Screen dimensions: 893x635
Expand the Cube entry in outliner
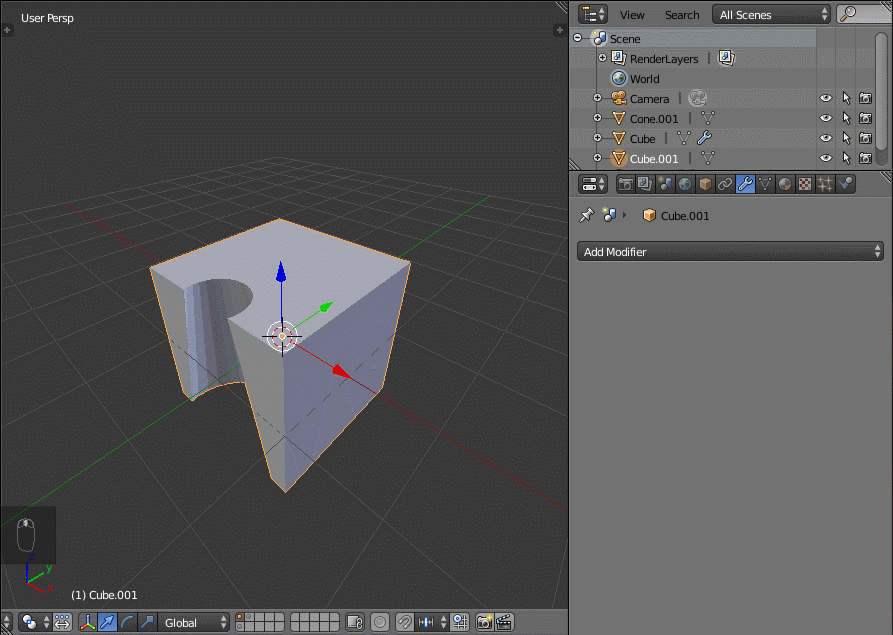click(600, 138)
